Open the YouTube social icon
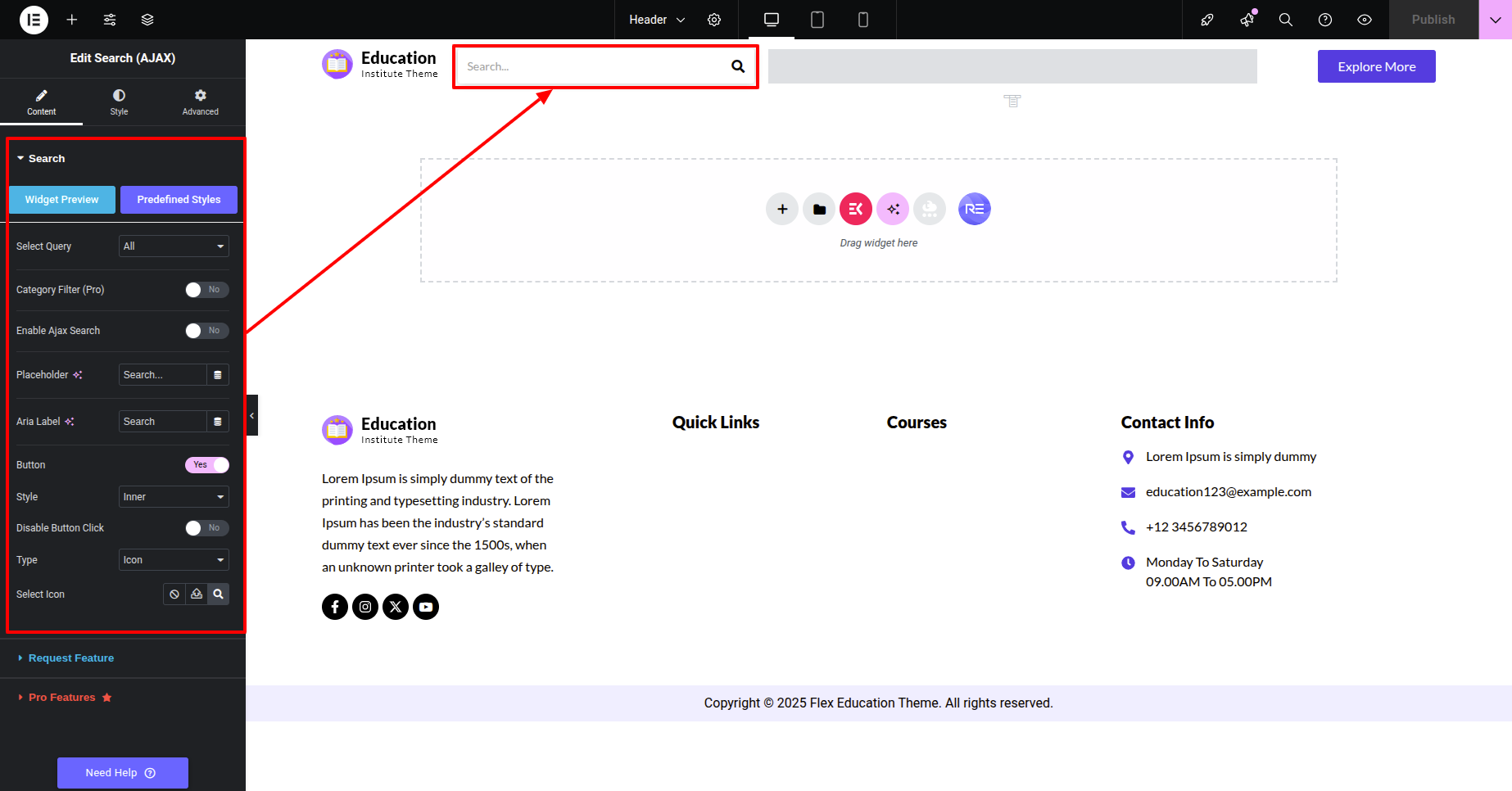The width and height of the screenshot is (1512, 791). coord(426,607)
